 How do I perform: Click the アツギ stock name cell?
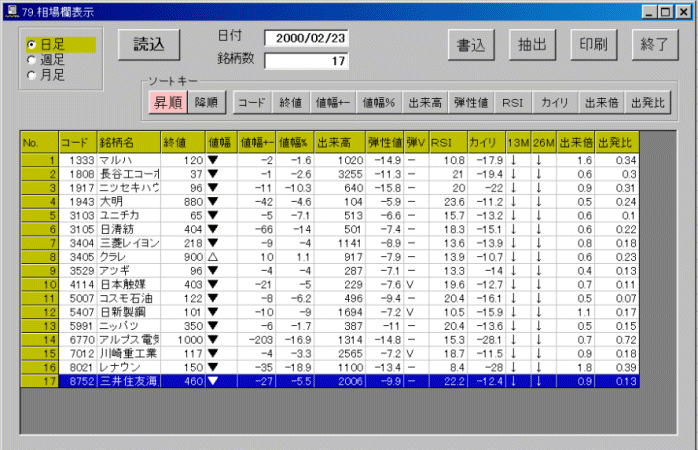(129, 271)
